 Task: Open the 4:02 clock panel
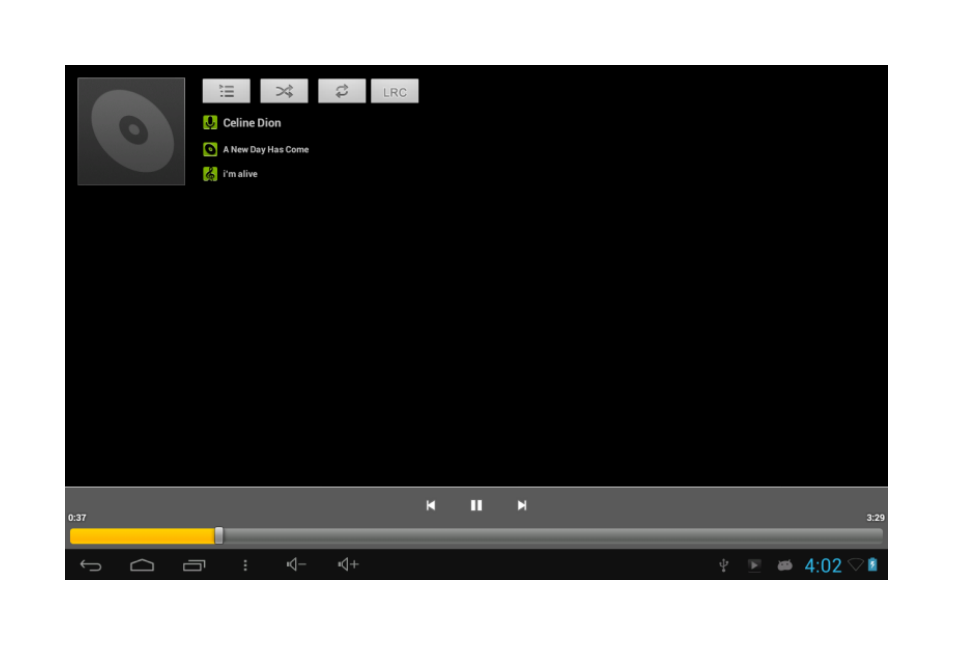[x=823, y=566]
